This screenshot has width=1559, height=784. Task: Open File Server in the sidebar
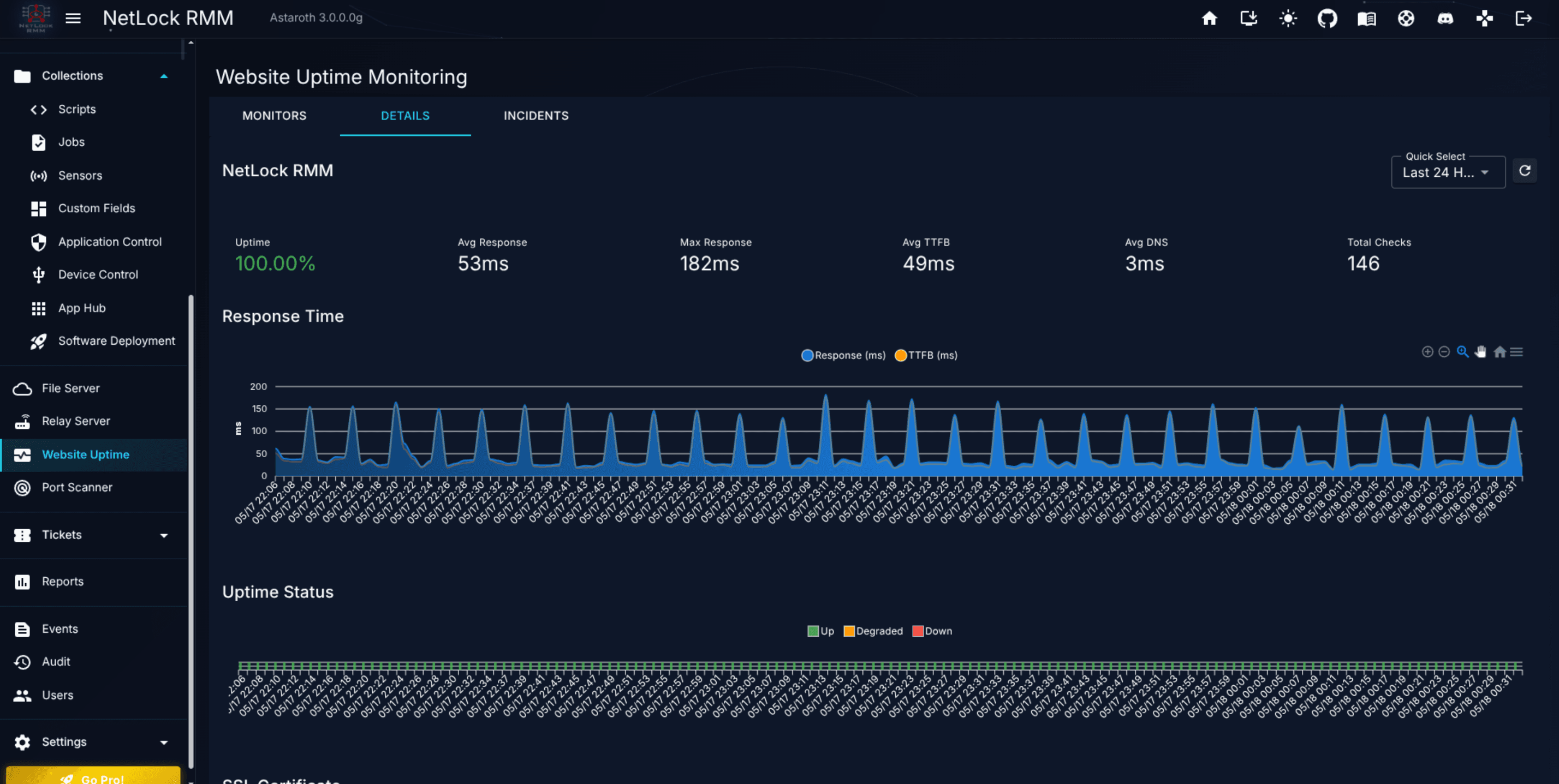[x=93, y=388]
